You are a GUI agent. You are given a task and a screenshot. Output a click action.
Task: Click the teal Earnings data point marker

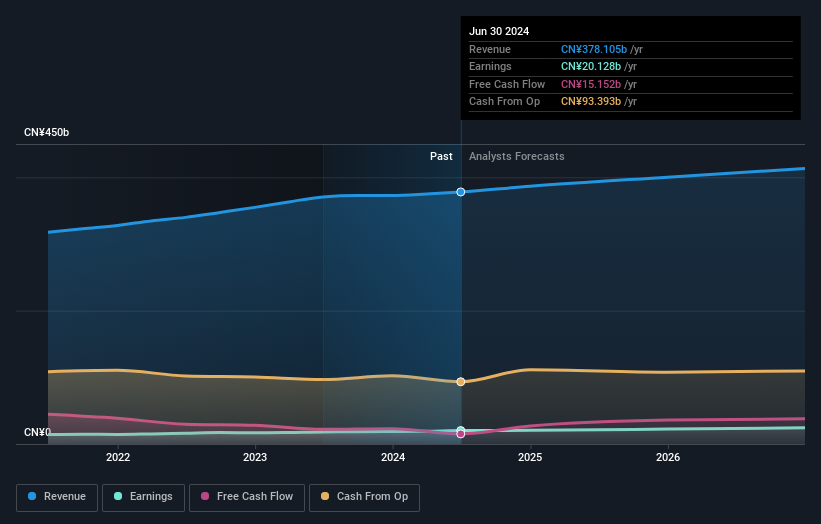[x=461, y=430]
